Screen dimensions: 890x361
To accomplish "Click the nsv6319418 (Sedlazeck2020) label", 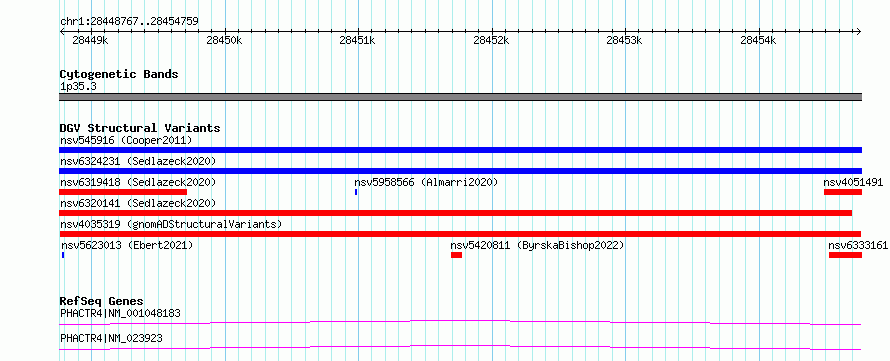I will pyautogui.click(x=138, y=182).
